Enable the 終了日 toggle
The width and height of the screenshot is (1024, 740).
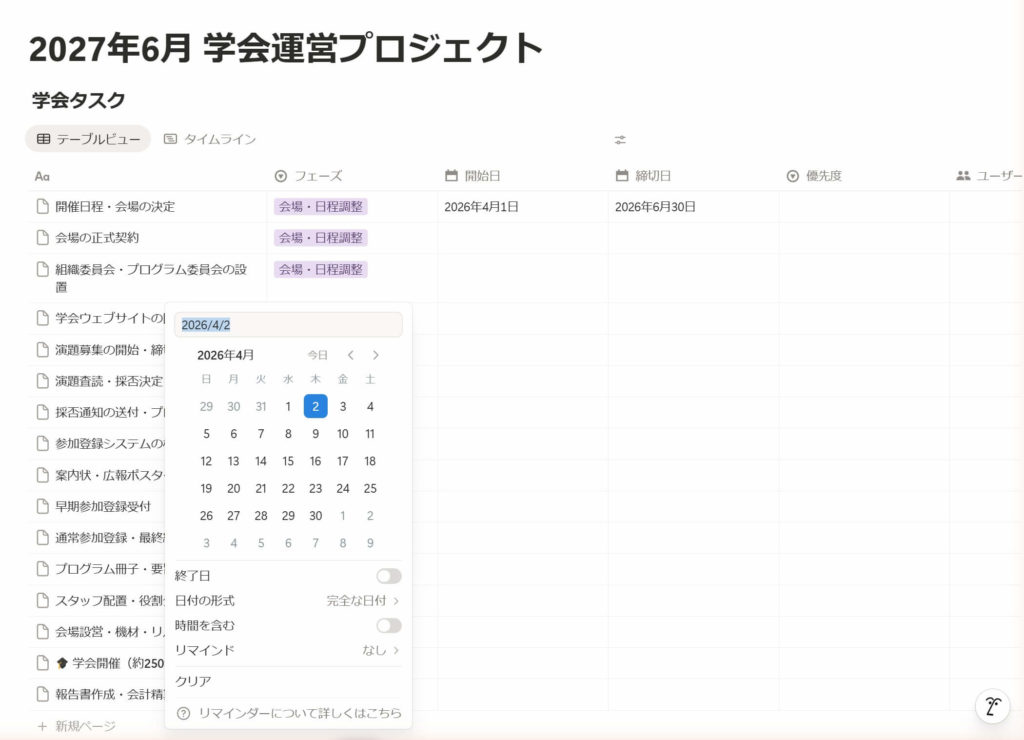388,576
